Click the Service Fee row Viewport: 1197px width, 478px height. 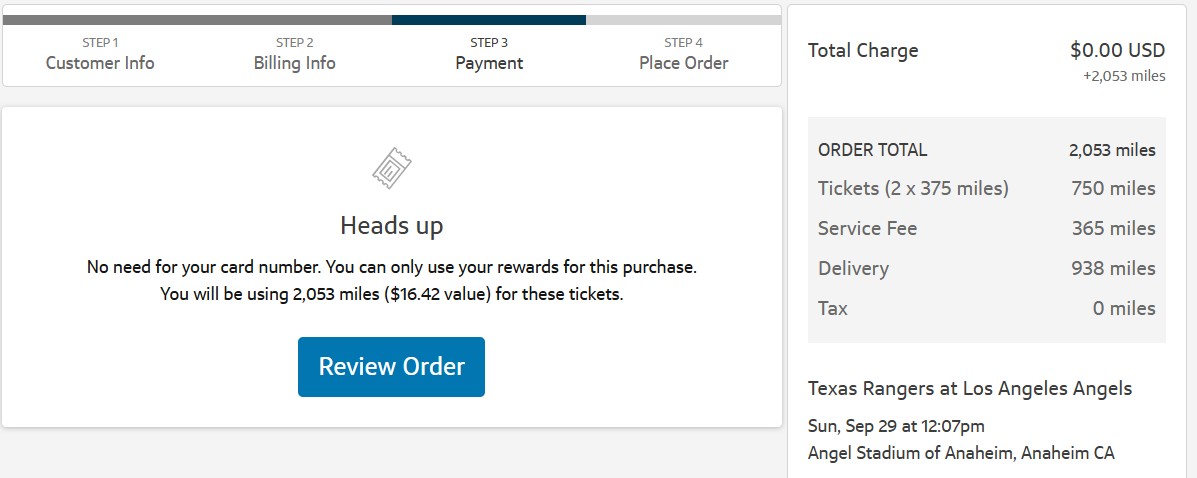click(986, 229)
